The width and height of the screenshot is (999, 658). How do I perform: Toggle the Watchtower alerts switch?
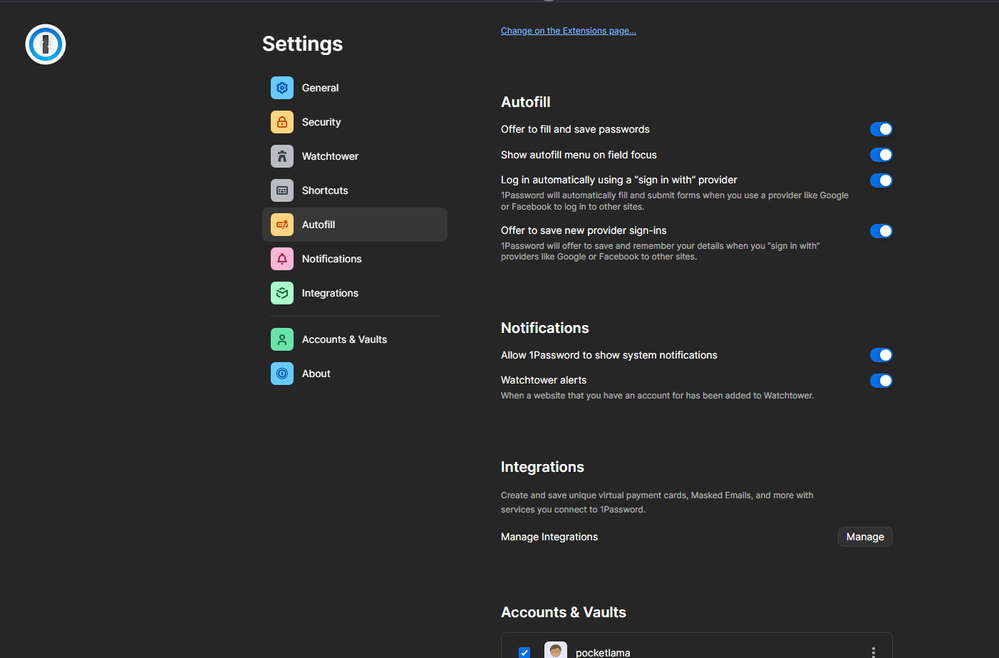881,381
